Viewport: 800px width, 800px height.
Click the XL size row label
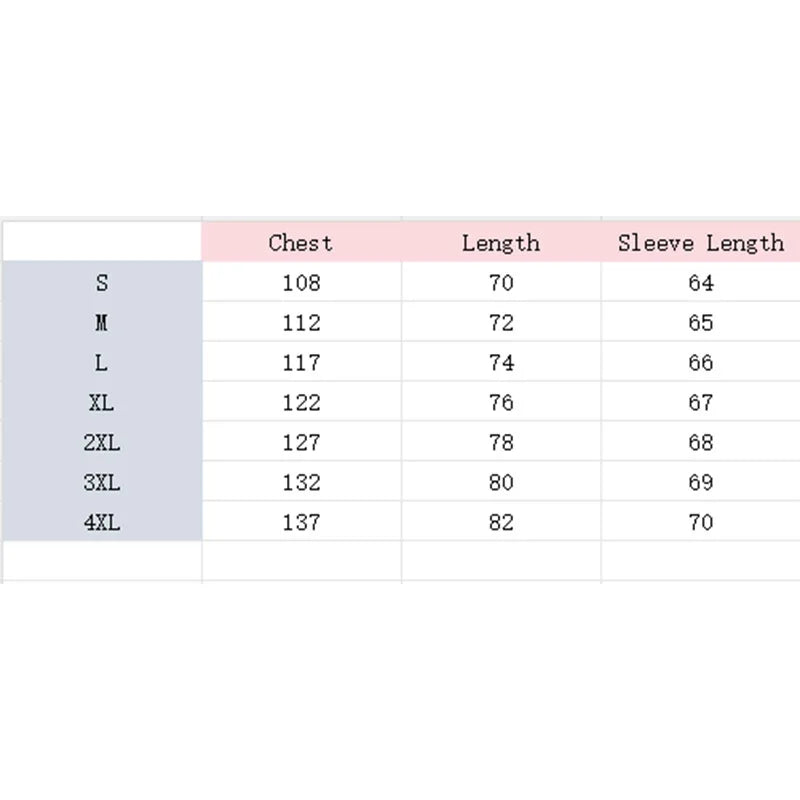[102, 403]
